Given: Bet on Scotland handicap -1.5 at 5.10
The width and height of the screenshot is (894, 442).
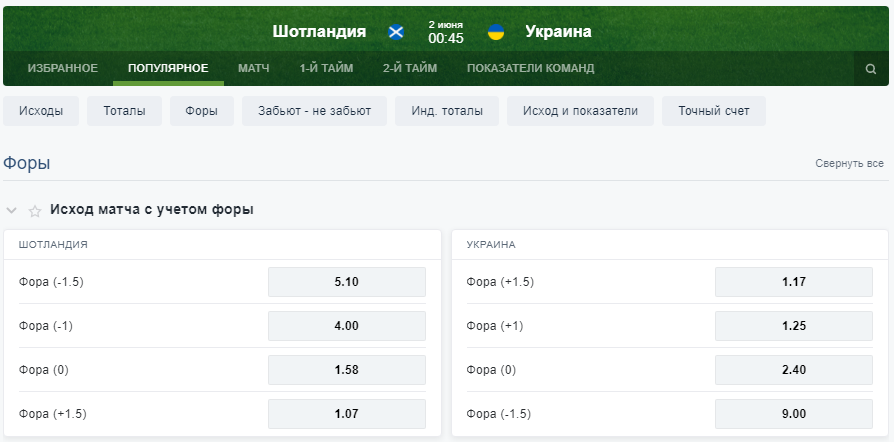Looking at the screenshot, I should (x=346, y=282).
